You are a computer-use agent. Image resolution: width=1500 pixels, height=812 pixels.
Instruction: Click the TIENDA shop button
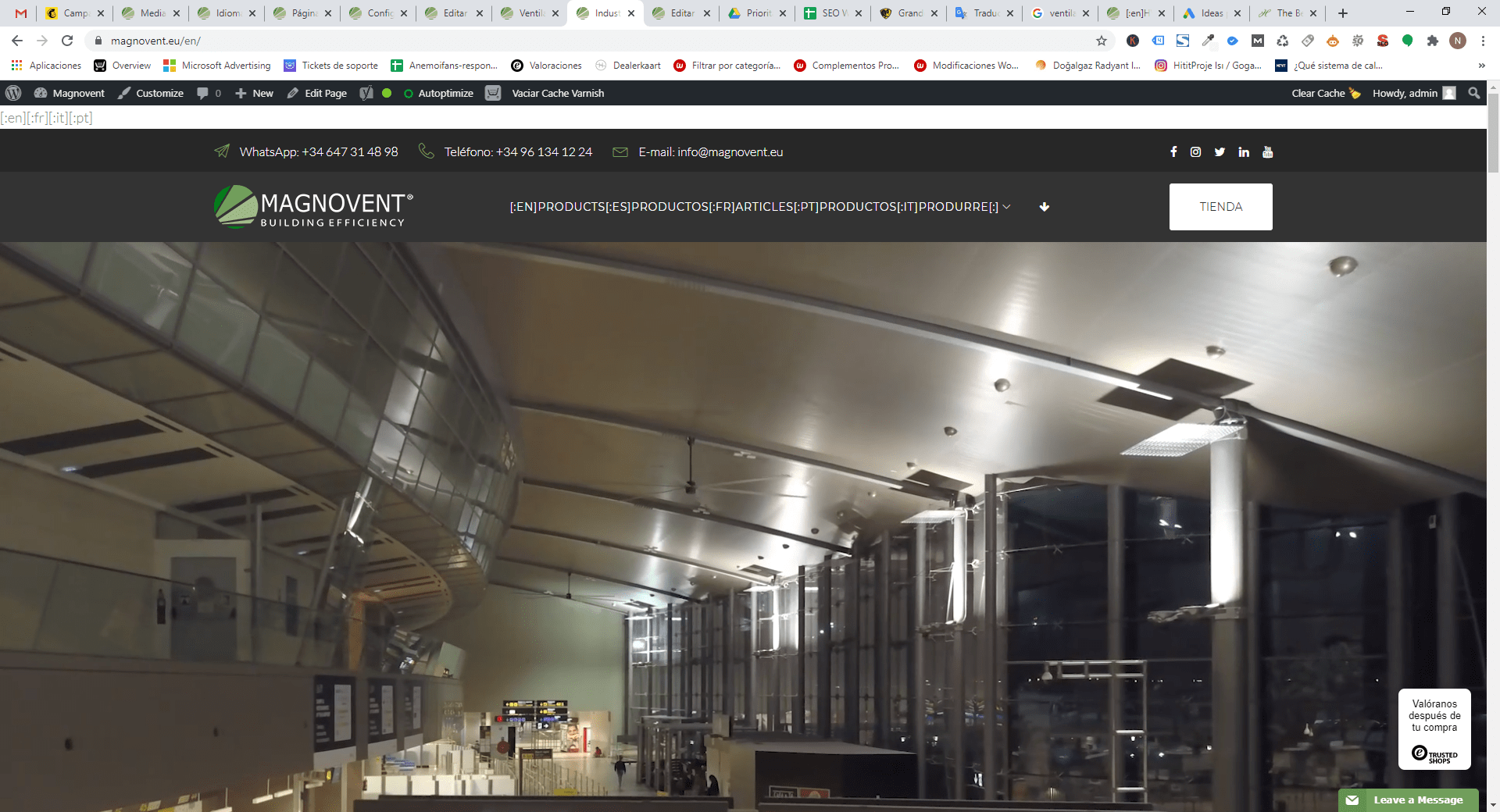[1220, 207]
